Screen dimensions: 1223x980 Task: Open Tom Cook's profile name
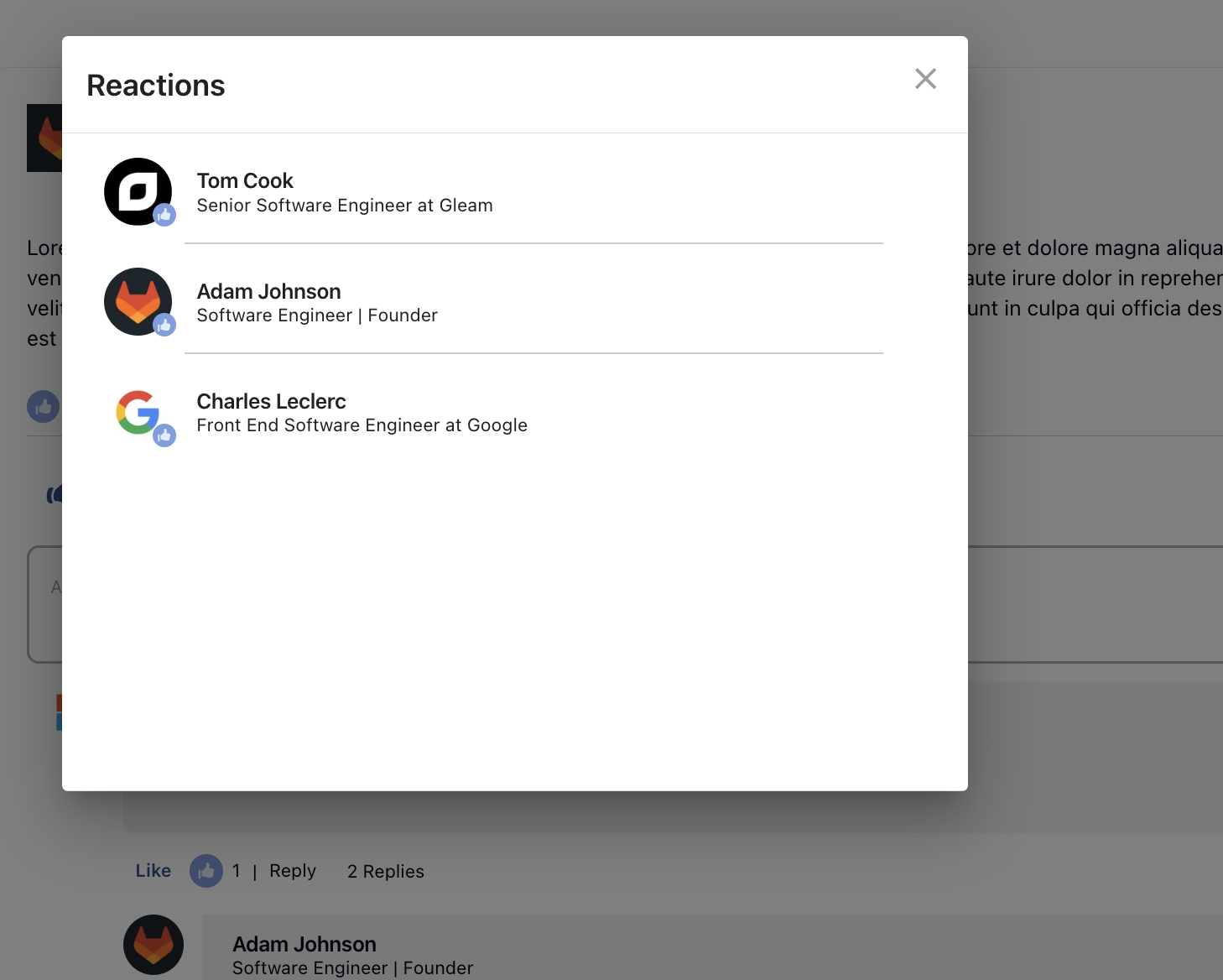245,181
